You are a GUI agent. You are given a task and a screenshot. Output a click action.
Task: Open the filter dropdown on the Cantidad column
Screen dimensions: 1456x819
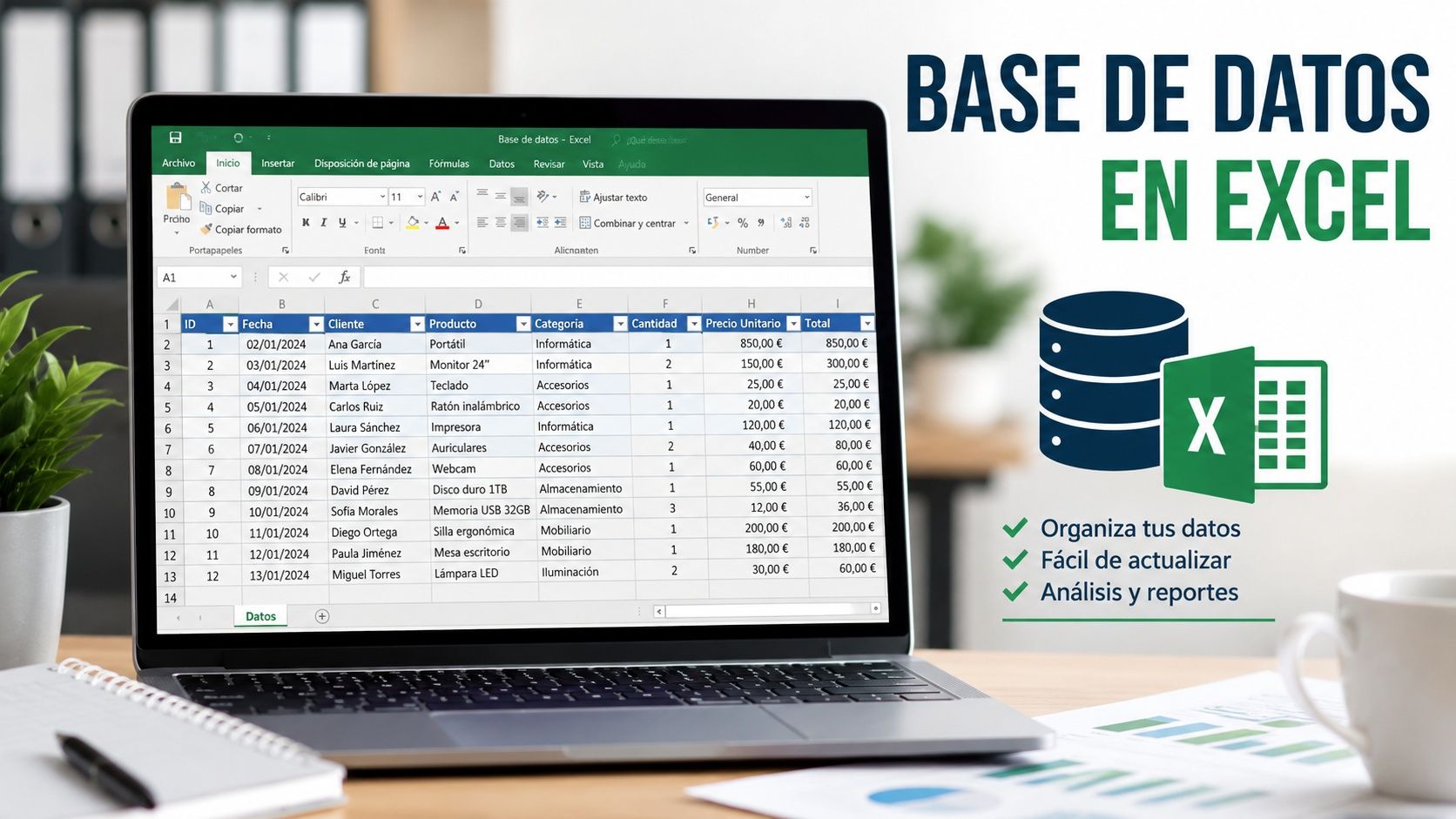tap(694, 324)
